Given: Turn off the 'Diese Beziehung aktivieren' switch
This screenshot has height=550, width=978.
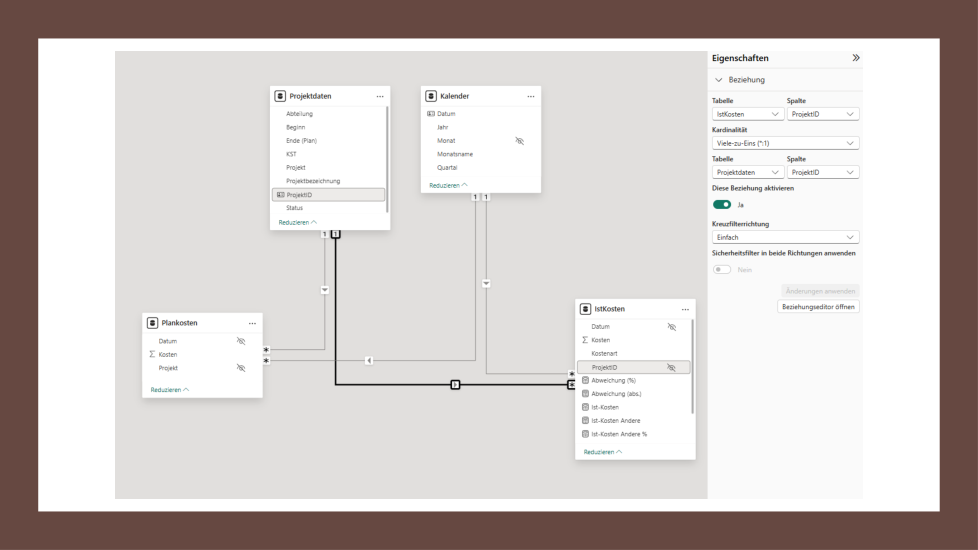Looking at the screenshot, I should 721,204.
